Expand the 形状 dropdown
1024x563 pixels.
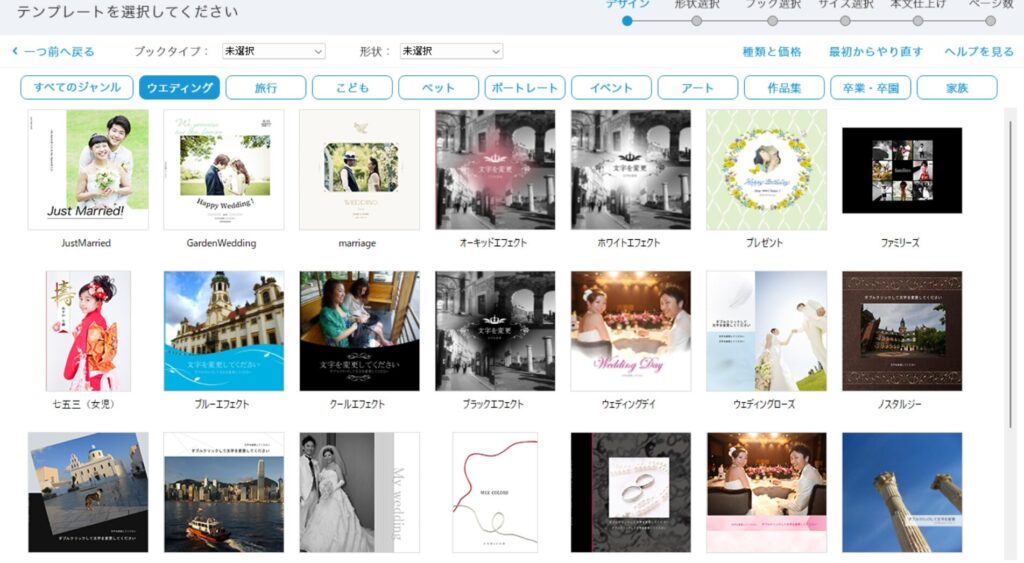click(450, 51)
